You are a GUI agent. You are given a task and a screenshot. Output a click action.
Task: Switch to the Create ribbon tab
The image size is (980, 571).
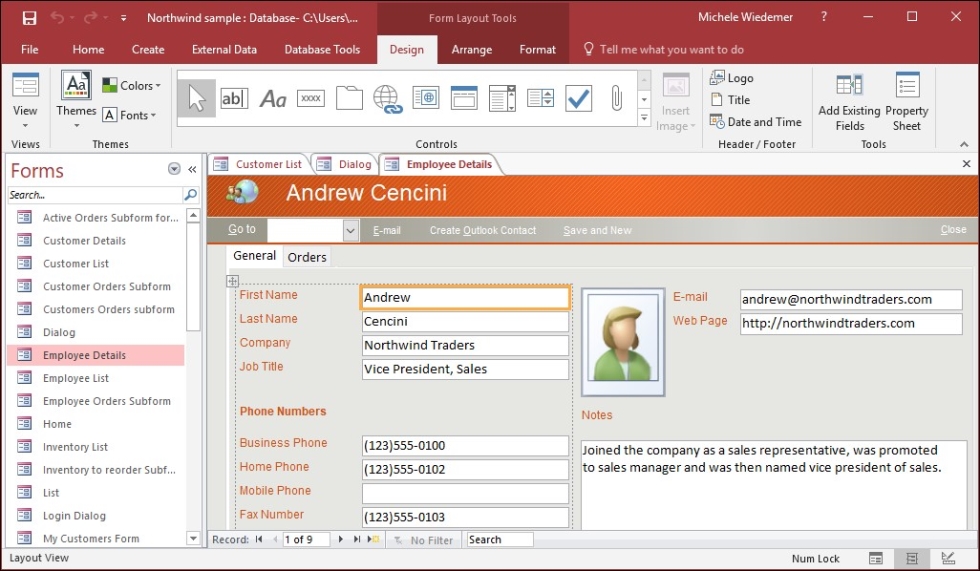click(148, 49)
